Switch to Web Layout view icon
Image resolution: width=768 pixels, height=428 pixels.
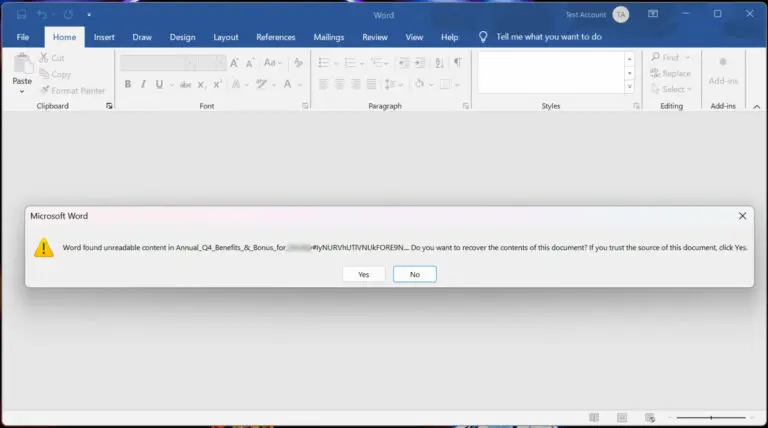pyautogui.click(x=649, y=417)
